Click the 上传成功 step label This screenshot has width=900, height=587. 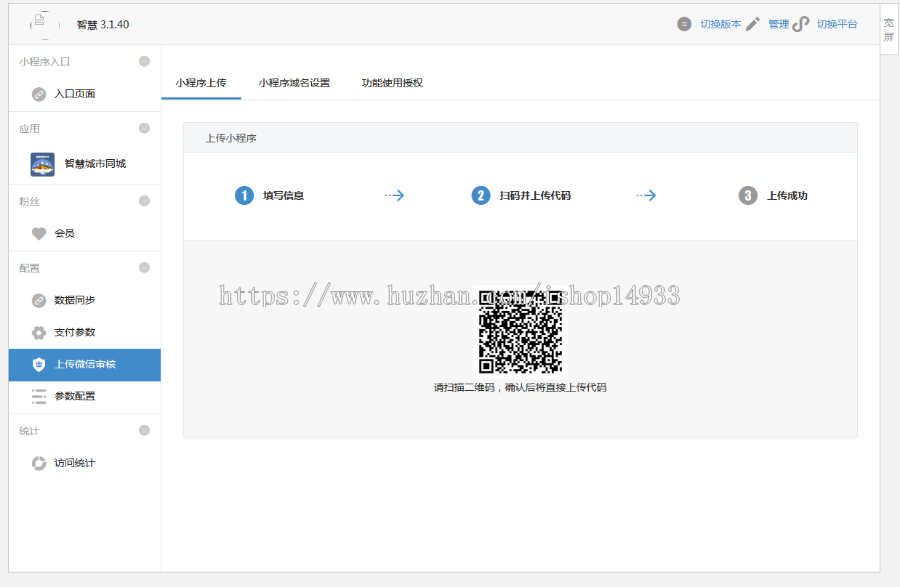[x=787, y=196]
